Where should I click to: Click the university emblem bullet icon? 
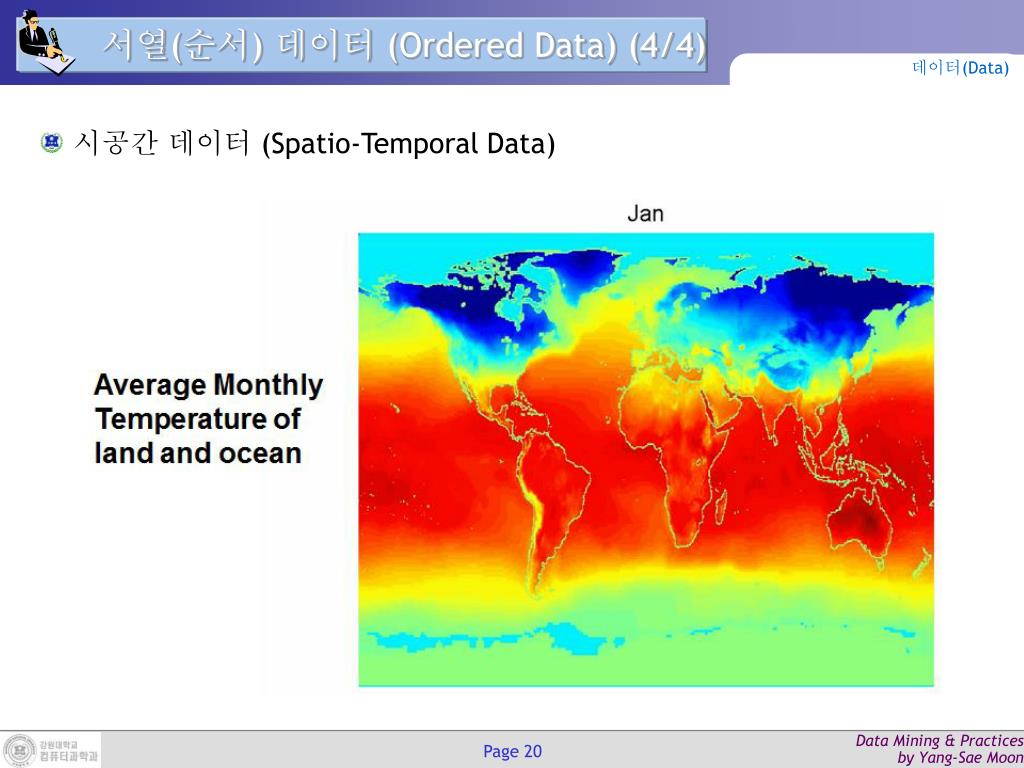click(x=51, y=142)
